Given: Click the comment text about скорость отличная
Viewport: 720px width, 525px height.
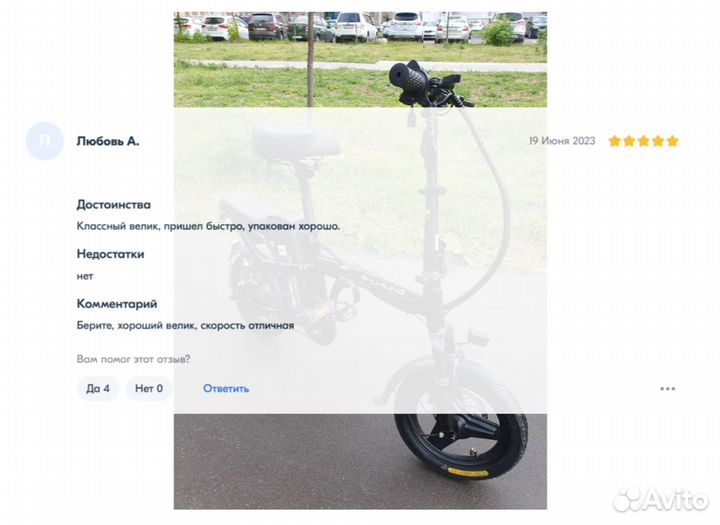Looking at the screenshot, I should click(185, 326).
